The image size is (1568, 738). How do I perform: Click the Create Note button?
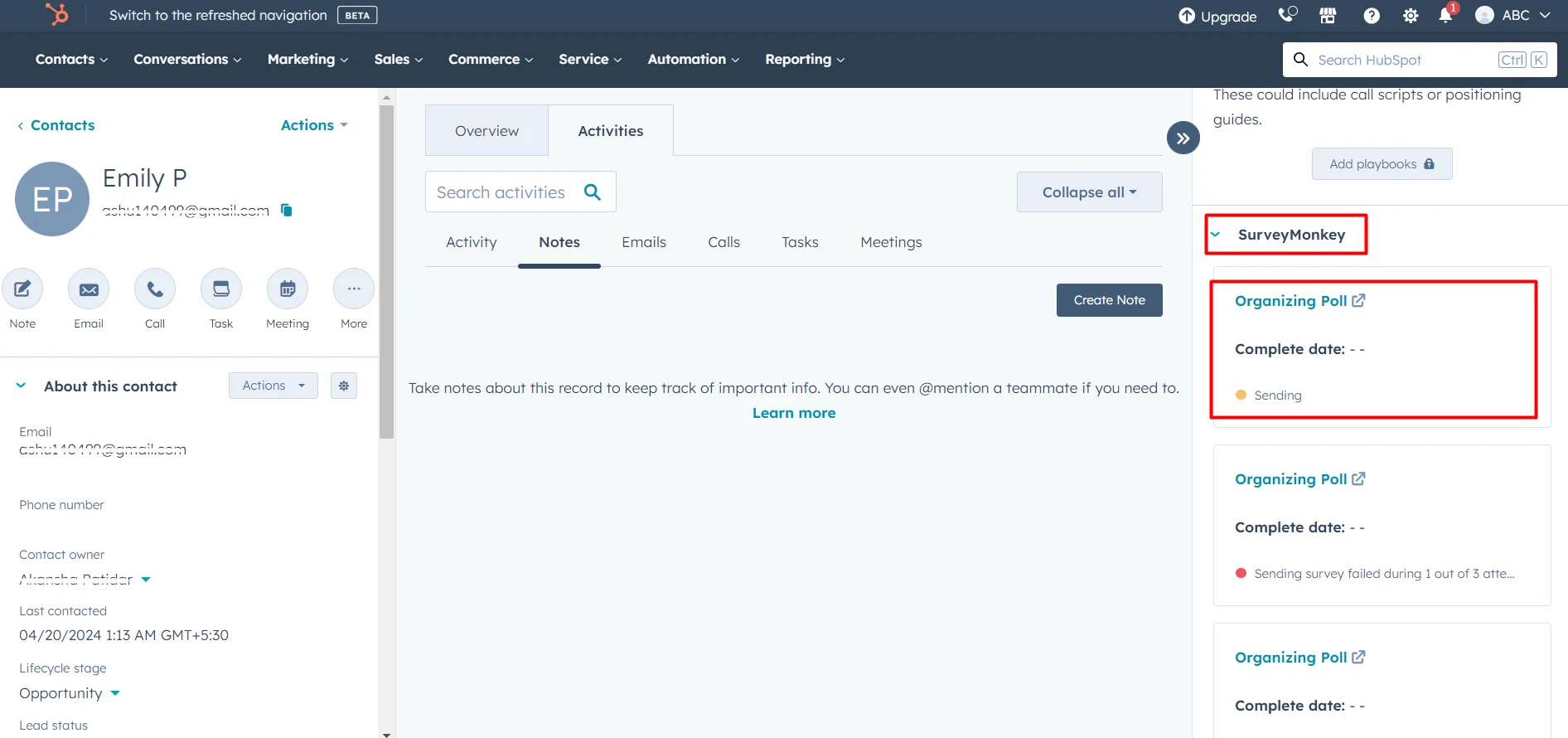tap(1109, 300)
